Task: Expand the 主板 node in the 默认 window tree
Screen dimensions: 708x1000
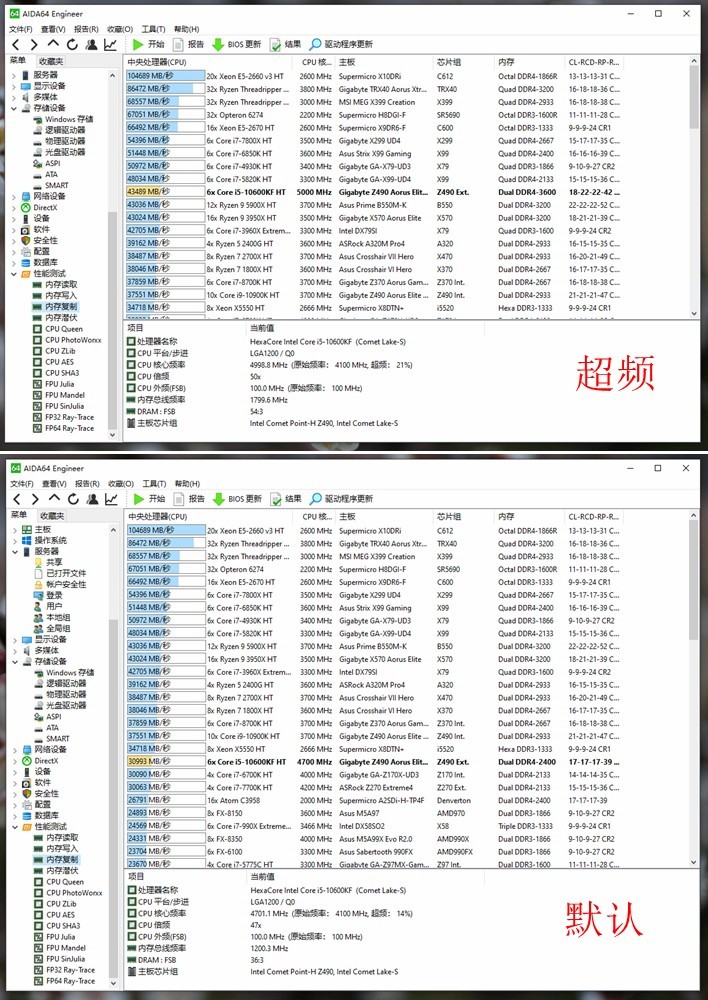Action: 15,530
